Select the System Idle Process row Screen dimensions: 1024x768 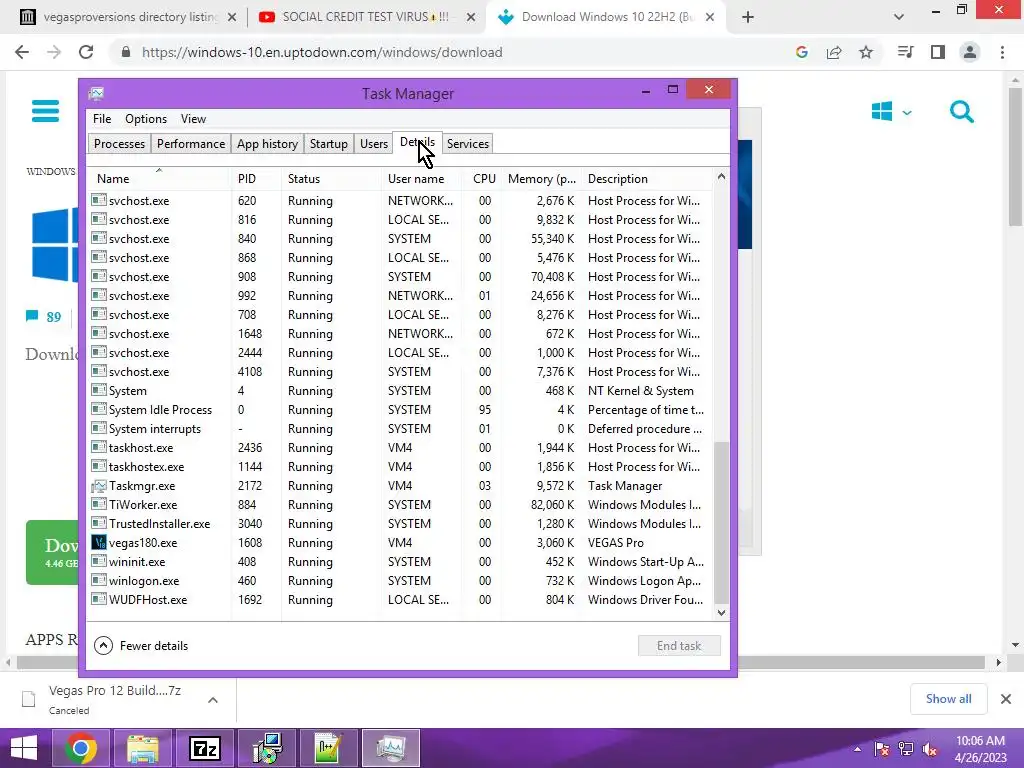tap(400, 409)
